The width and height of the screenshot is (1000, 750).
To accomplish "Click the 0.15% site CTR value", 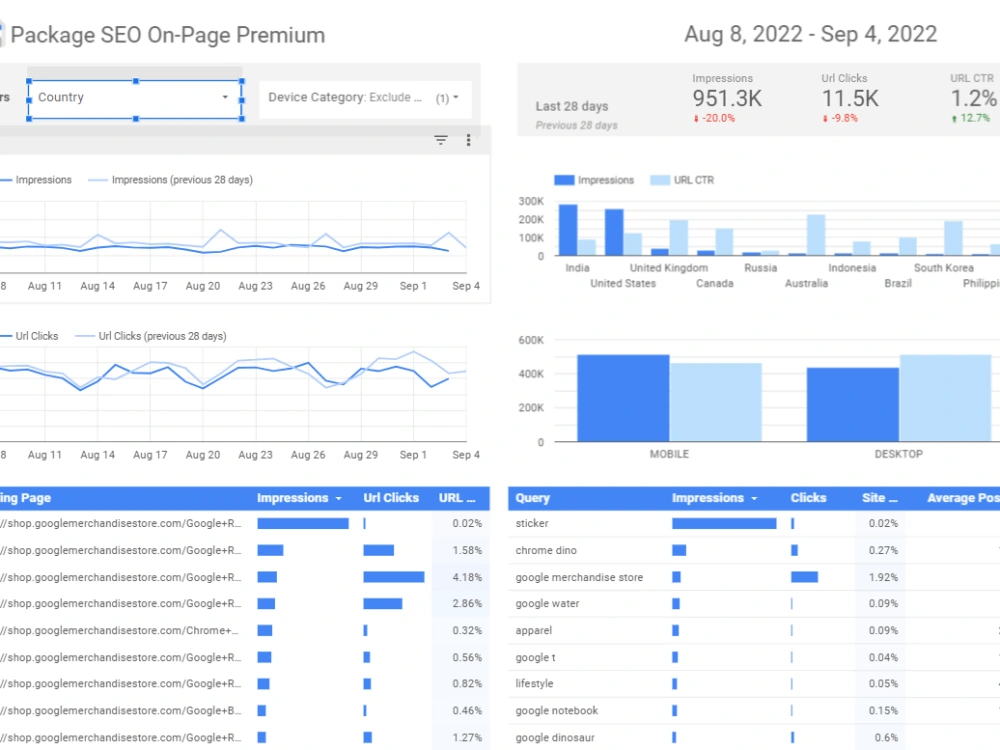I will coord(883,710).
